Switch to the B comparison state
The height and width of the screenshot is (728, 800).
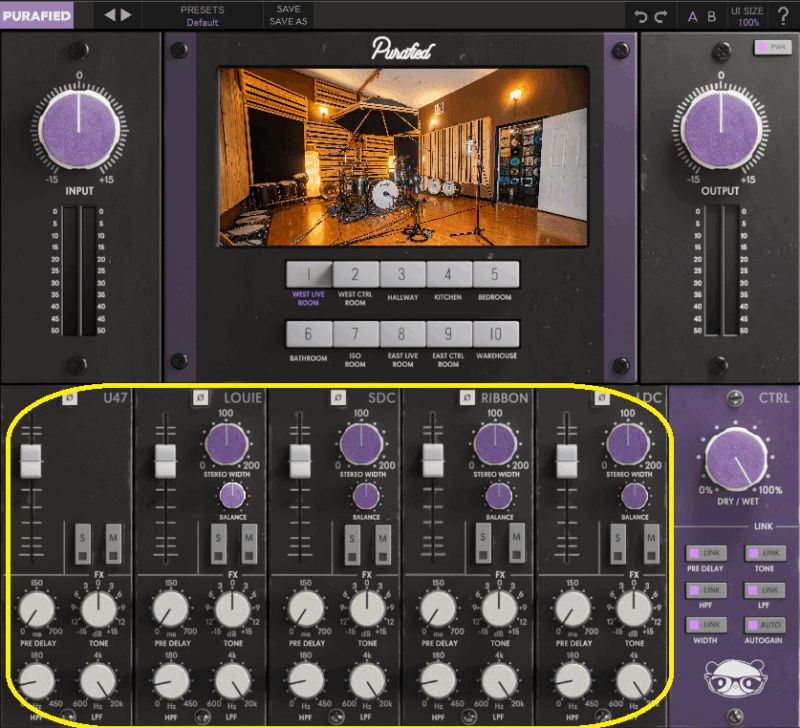(x=711, y=16)
